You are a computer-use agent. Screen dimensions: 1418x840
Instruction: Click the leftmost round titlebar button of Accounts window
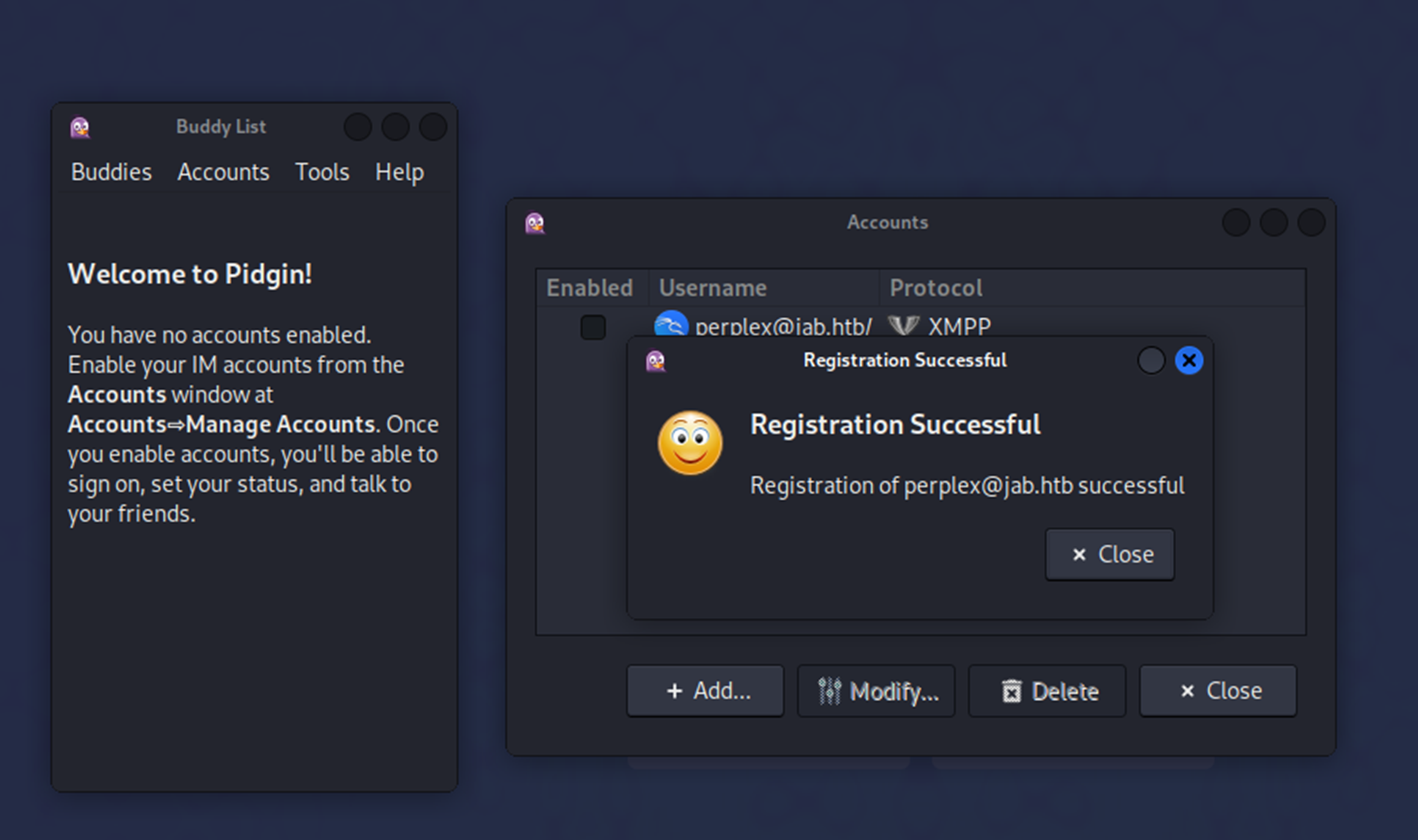(x=1236, y=223)
